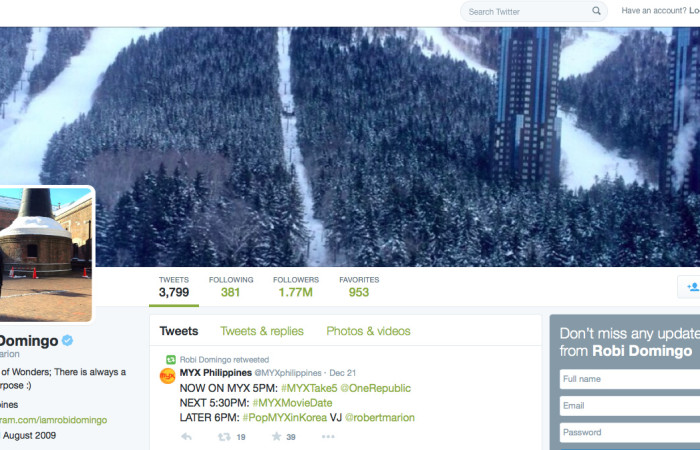
Task: Open the @robertmarion mention link
Action: tap(380, 417)
